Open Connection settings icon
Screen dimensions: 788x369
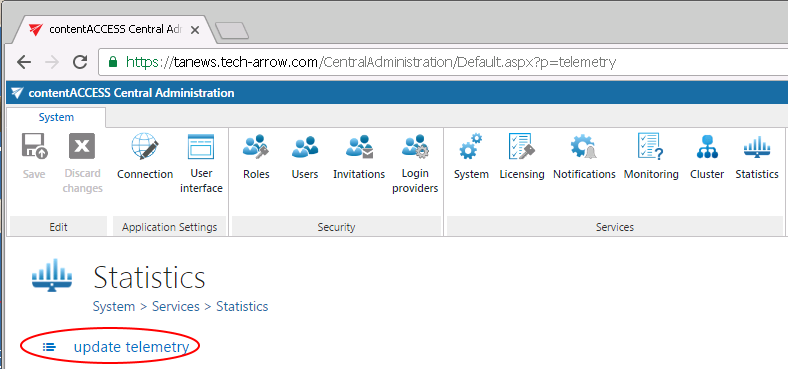[x=145, y=146]
